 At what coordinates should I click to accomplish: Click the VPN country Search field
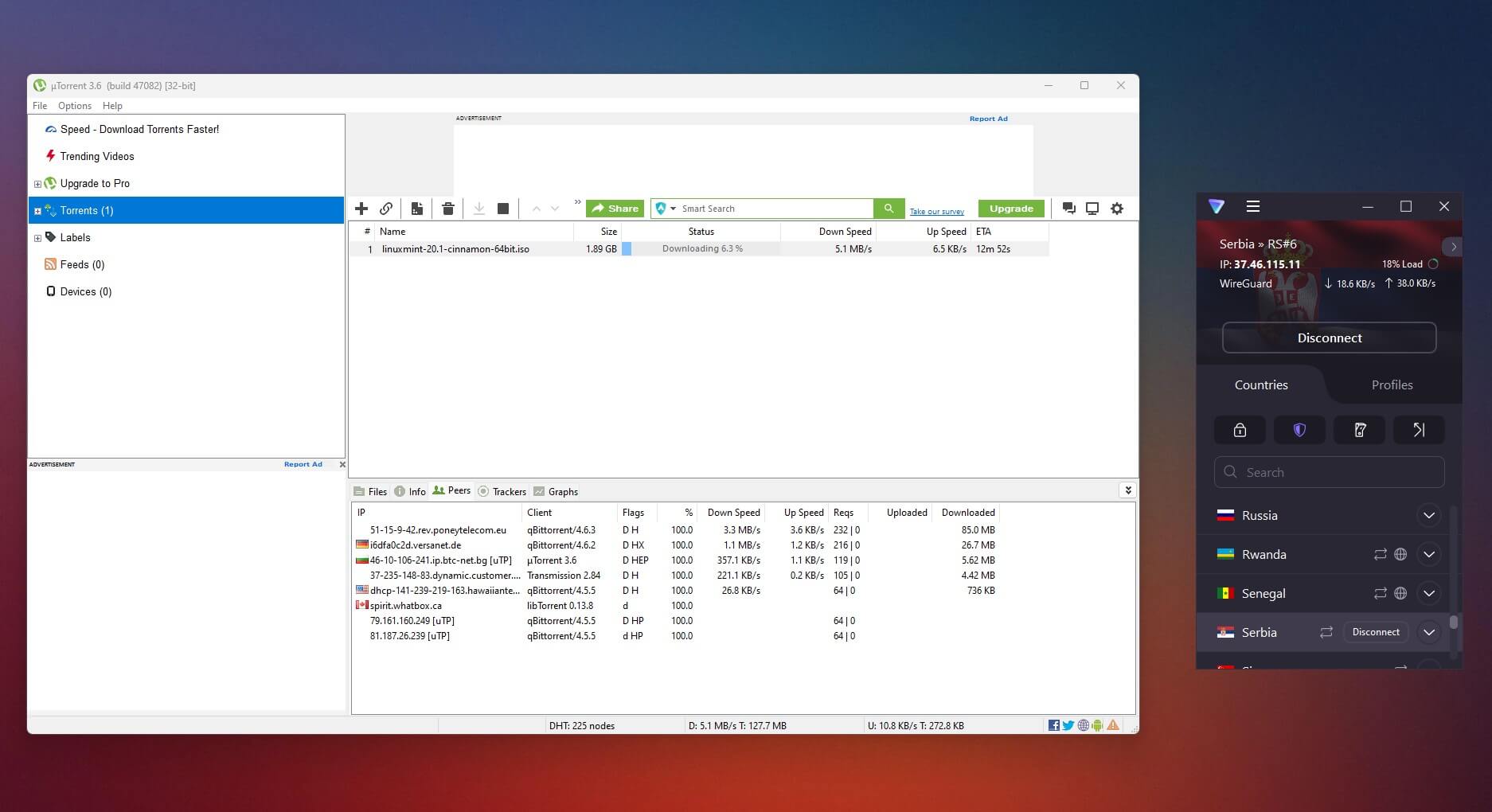pyautogui.click(x=1329, y=472)
